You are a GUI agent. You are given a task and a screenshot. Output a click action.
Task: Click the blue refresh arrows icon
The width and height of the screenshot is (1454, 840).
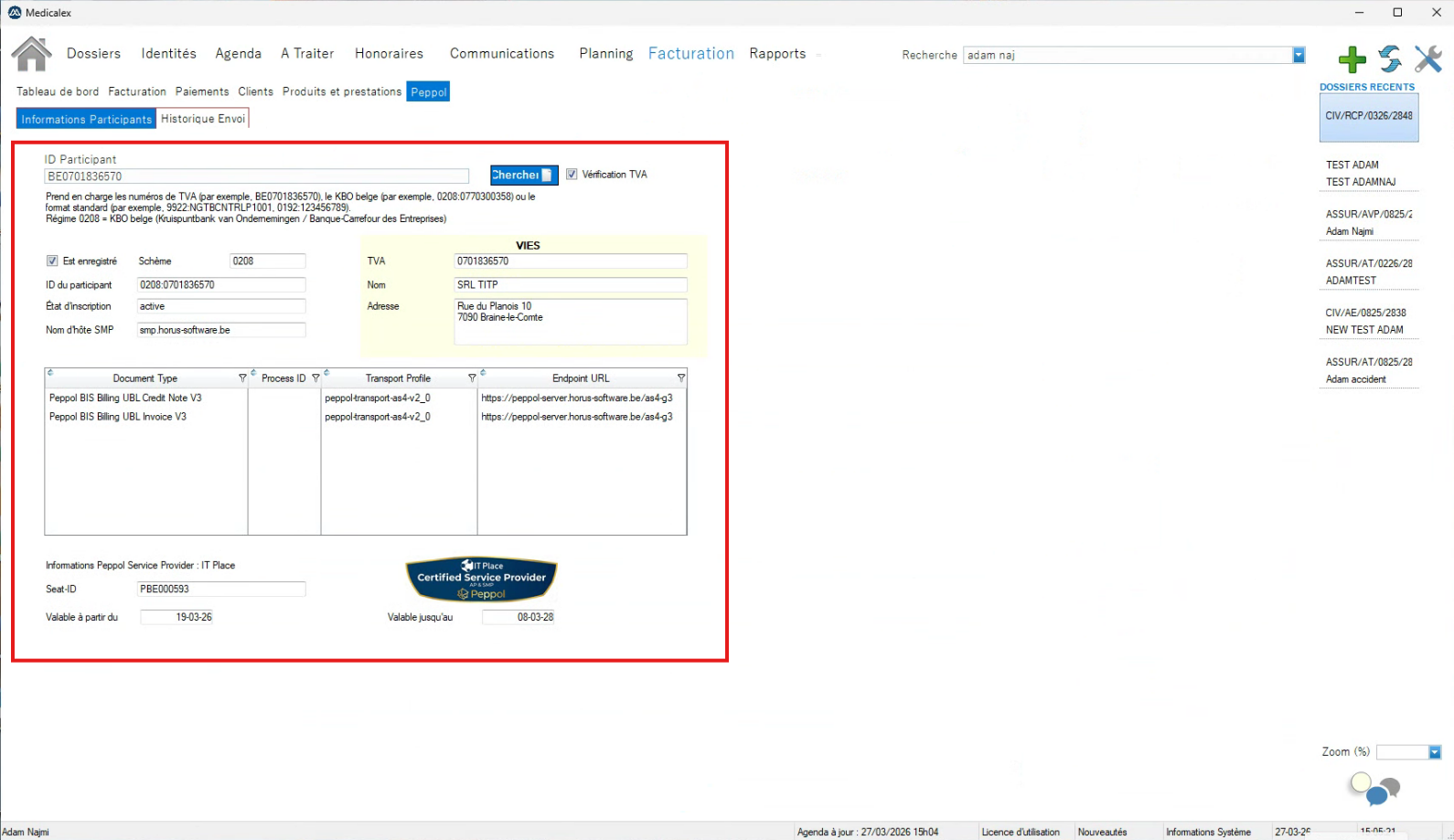pos(1390,59)
